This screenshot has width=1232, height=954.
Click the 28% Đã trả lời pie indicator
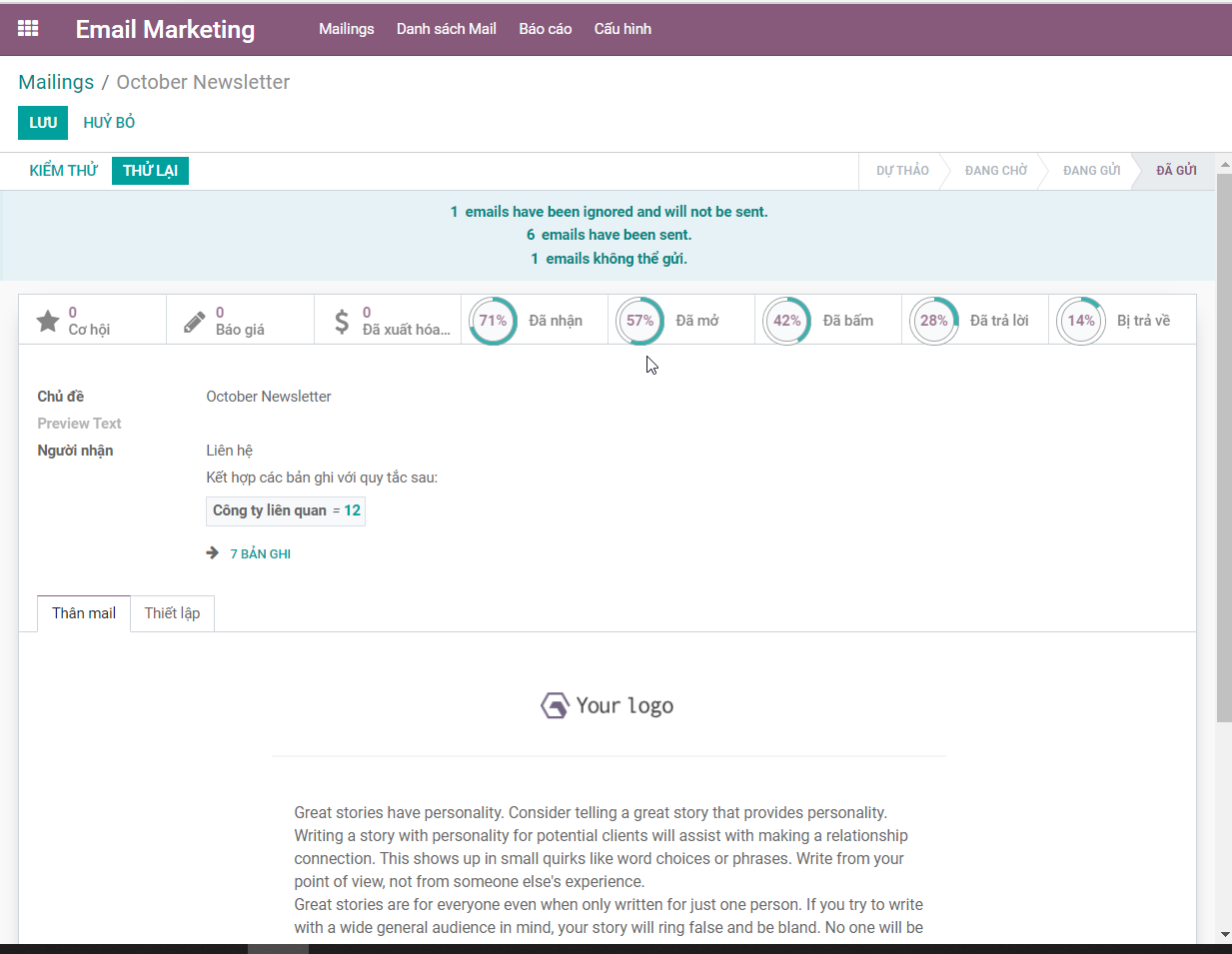934,321
